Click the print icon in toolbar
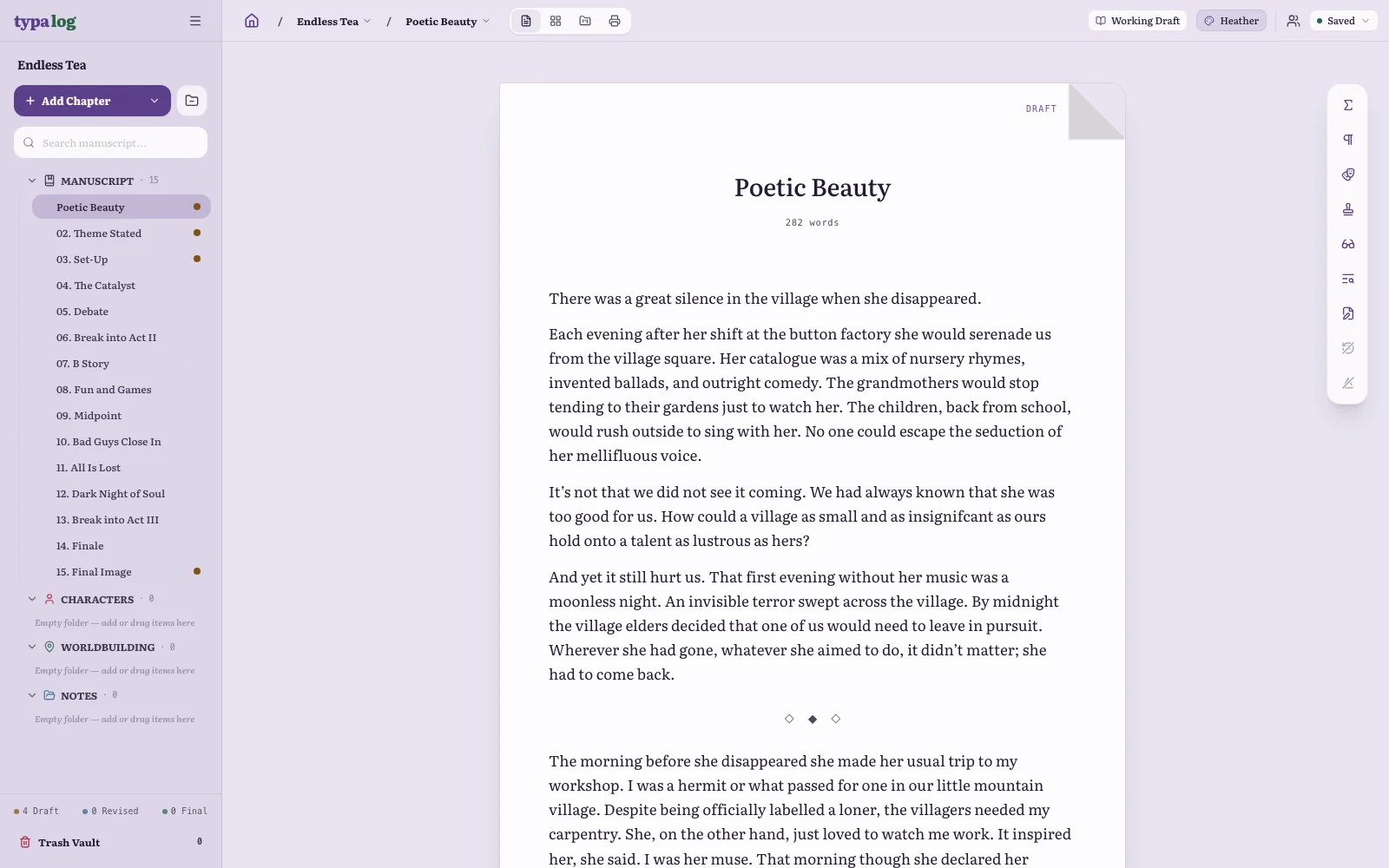The image size is (1389, 868). click(615, 21)
